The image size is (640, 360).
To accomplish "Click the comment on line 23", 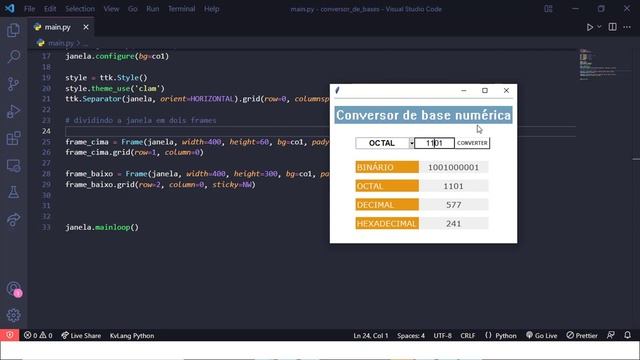I will [141, 120].
